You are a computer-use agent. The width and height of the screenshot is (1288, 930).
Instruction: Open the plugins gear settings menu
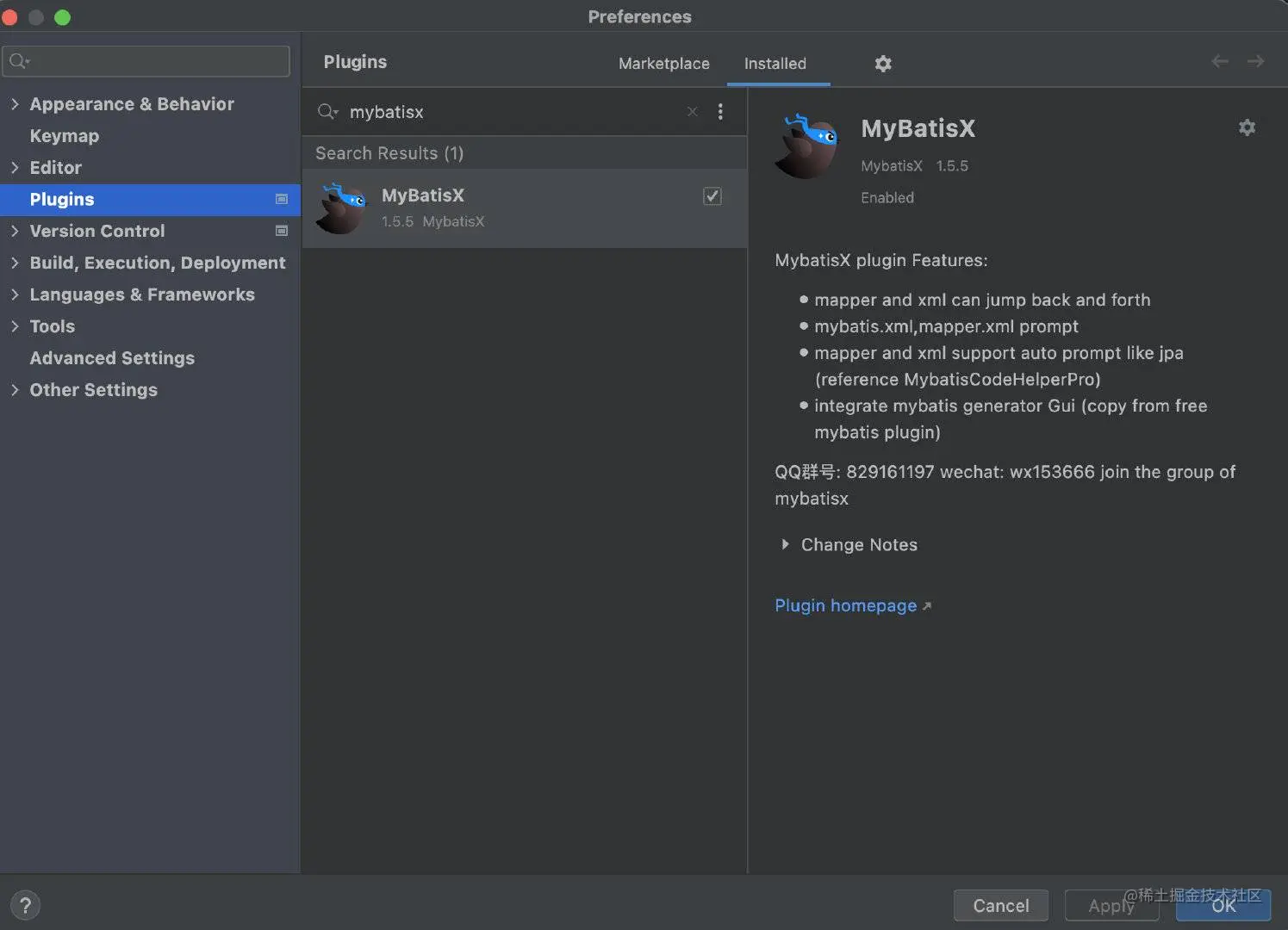(883, 64)
